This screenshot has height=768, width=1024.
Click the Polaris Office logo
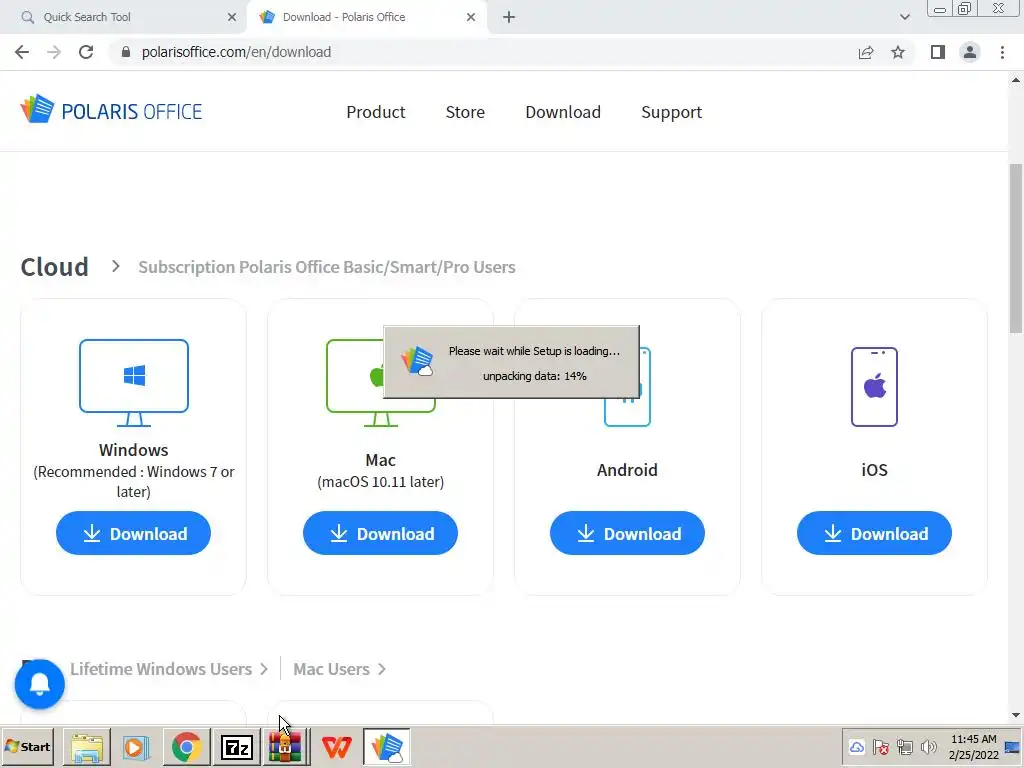[x=112, y=110]
